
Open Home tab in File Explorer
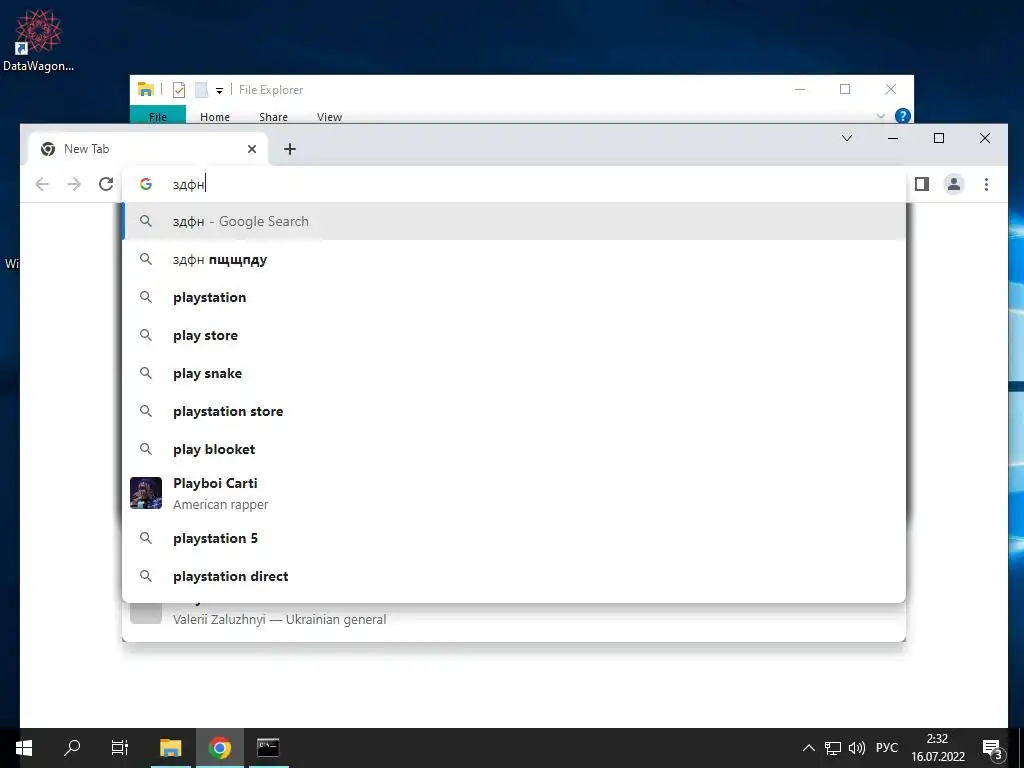coord(215,117)
